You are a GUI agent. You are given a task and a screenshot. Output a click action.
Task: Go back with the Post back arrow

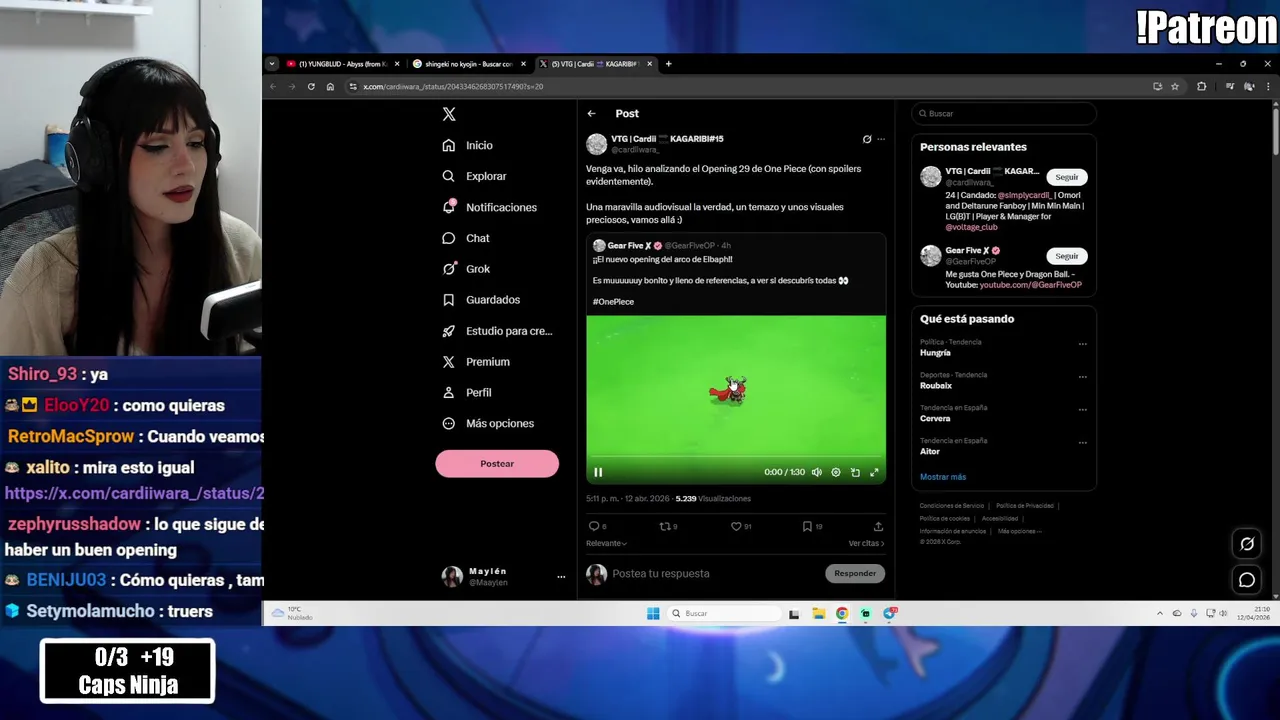click(591, 114)
